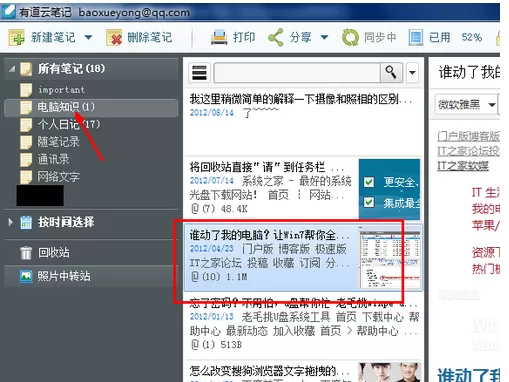The width and height of the screenshot is (509, 382).
Task: Click the 通讯录 folder icon
Action: pyautogui.click(x=25, y=160)
